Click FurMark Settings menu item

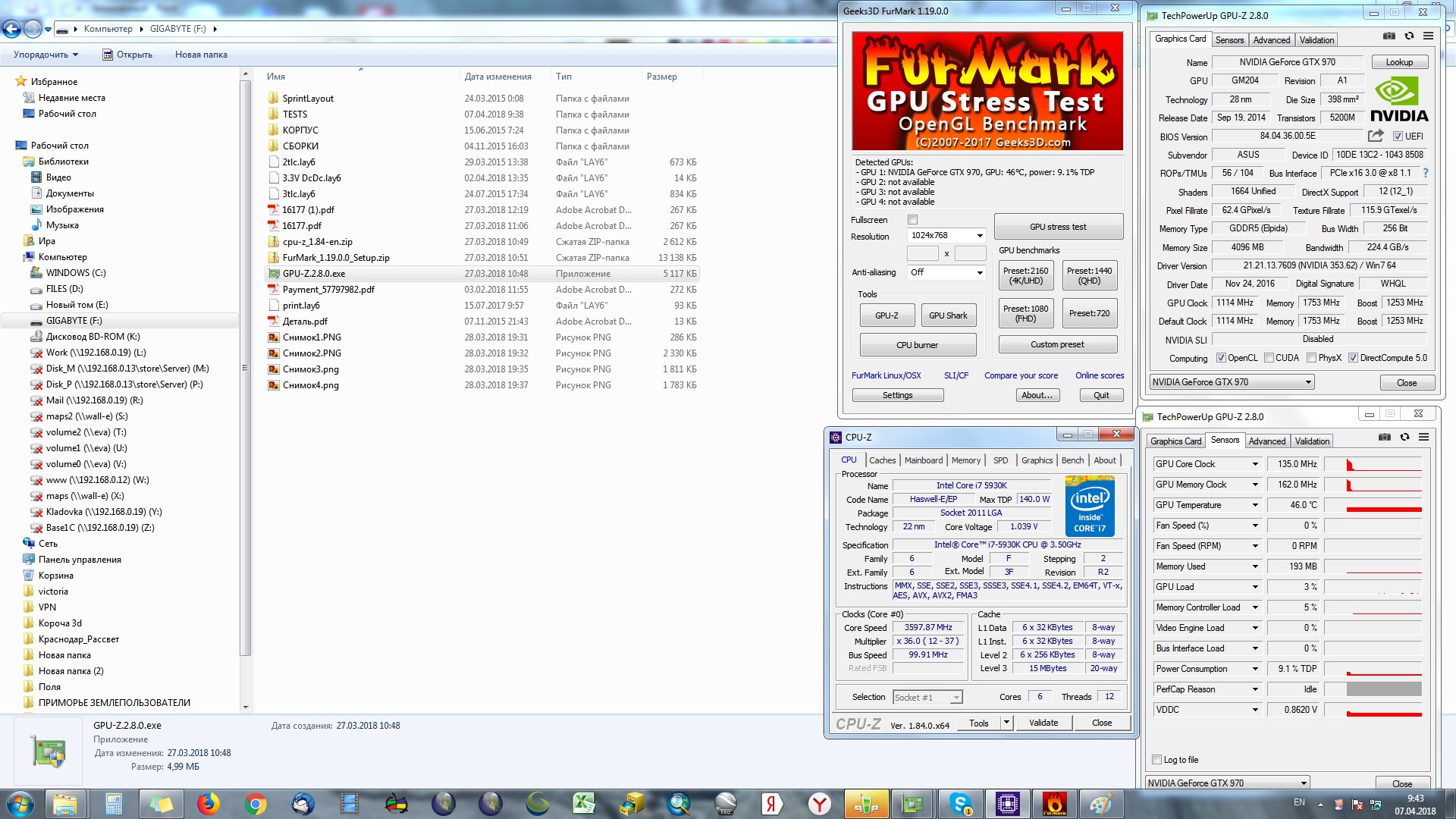897,394
